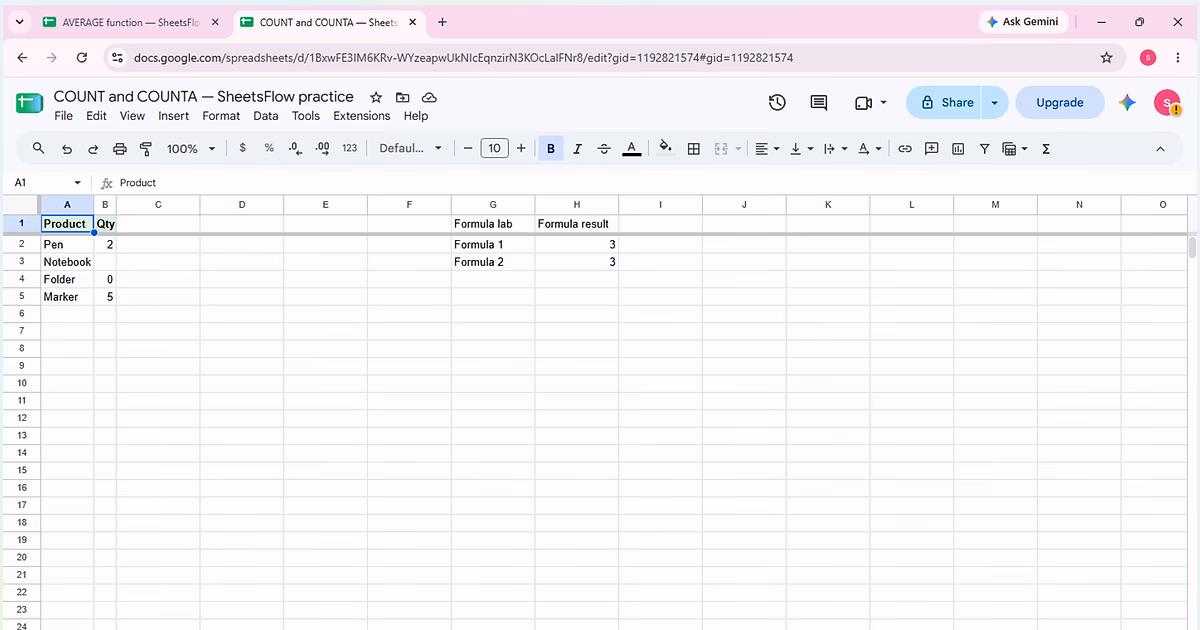Screen dimensions: 1200x630
Task: Toggle italic formatting
Action: pyautogui.click(x=577, y=148)
